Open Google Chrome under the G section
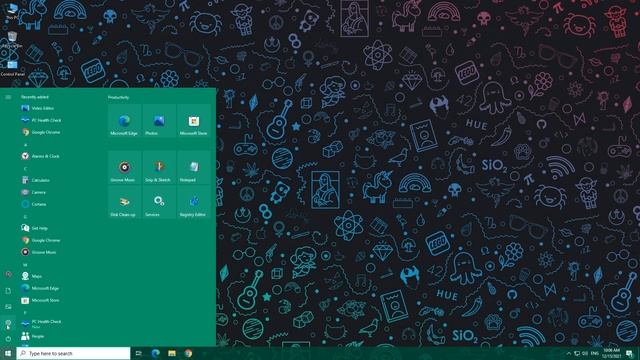 coord(59,240)
